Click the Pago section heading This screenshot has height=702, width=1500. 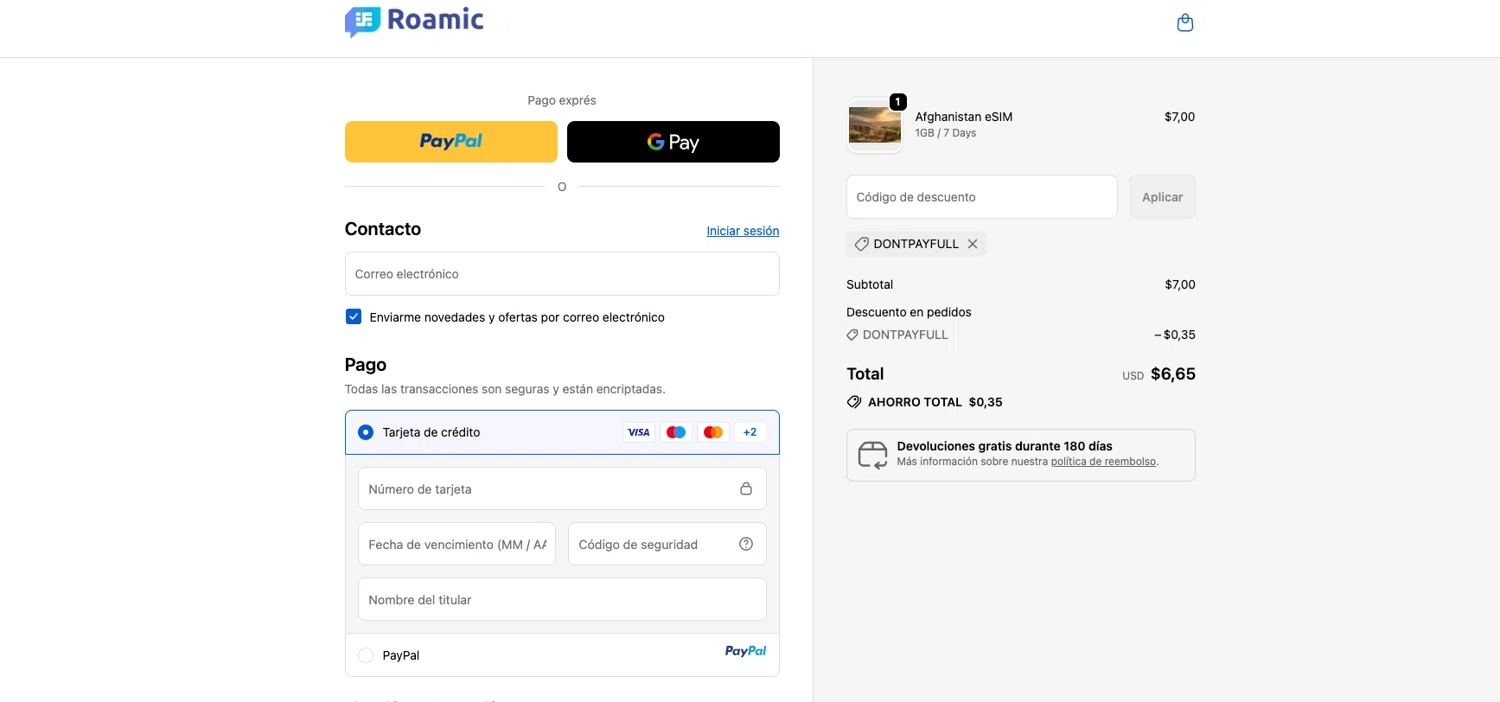tap(366, 364)
